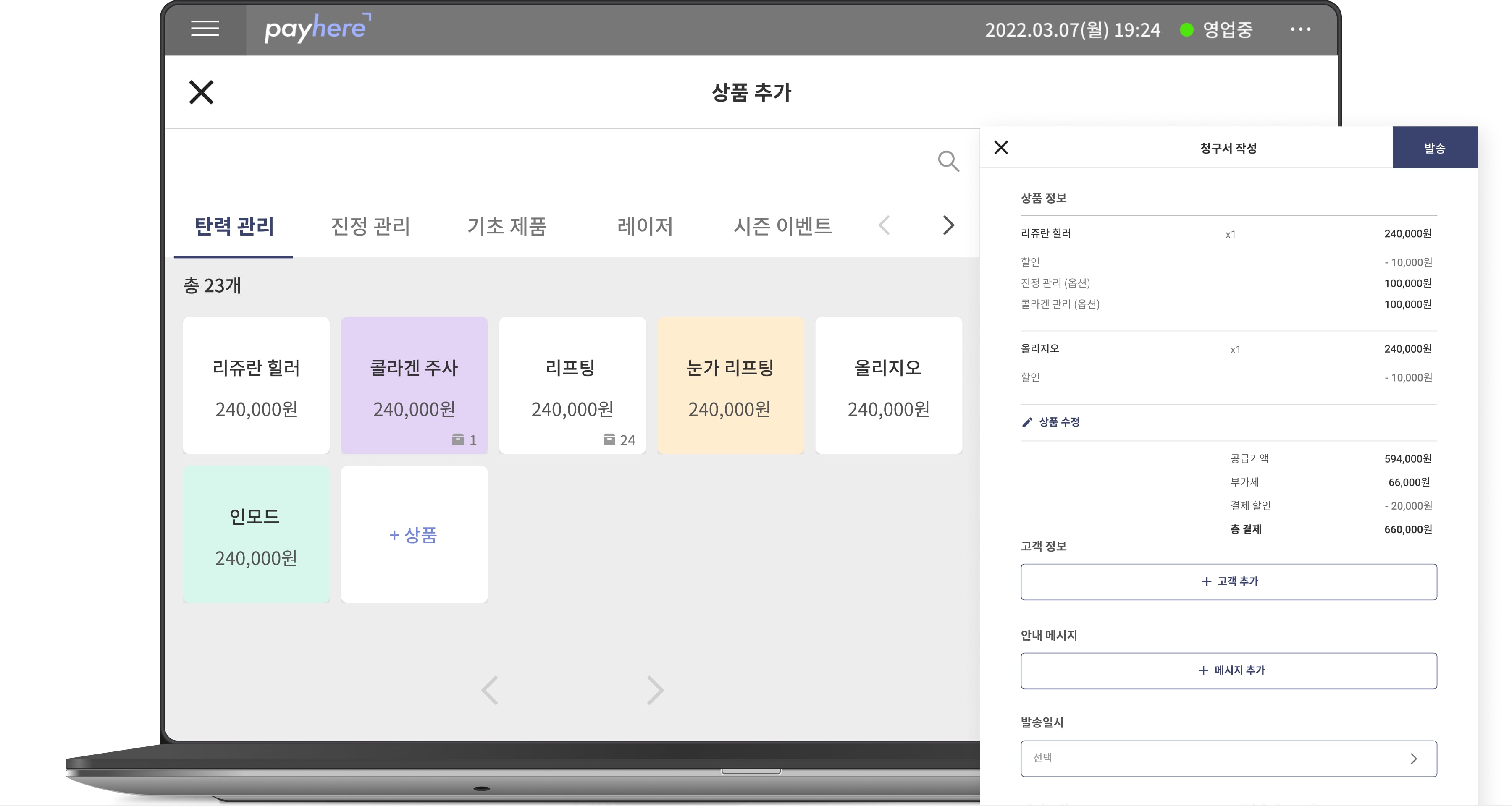Image resolution: width=1512 pixels, height=806 pixels.
Task: Click the 결제 할인 -20,000원 value
Action: pyautogui.click(x=1409, y=506)
